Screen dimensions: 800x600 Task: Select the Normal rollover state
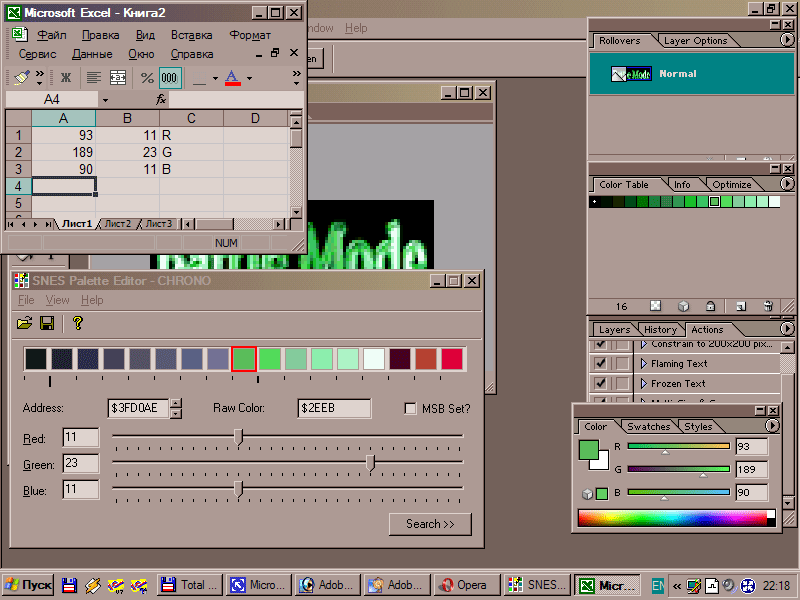692,73
